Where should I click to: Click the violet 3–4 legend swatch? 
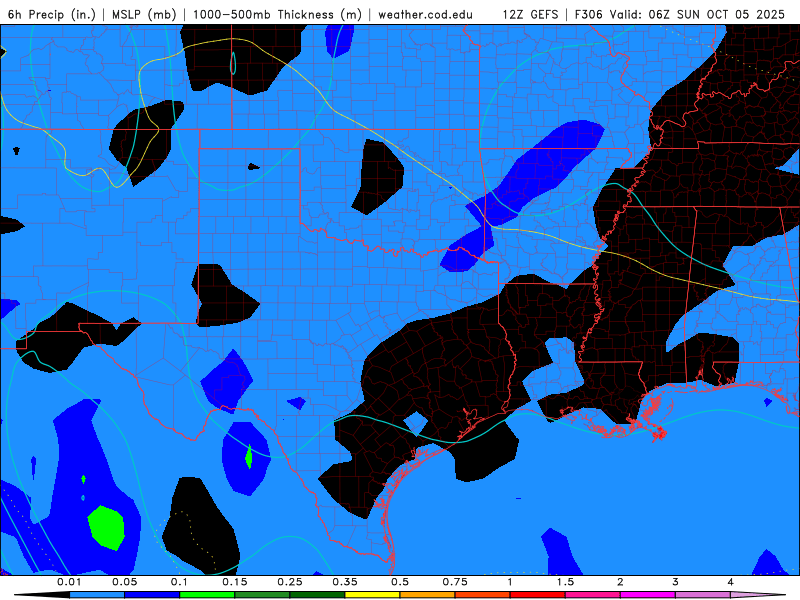[703, 595]
